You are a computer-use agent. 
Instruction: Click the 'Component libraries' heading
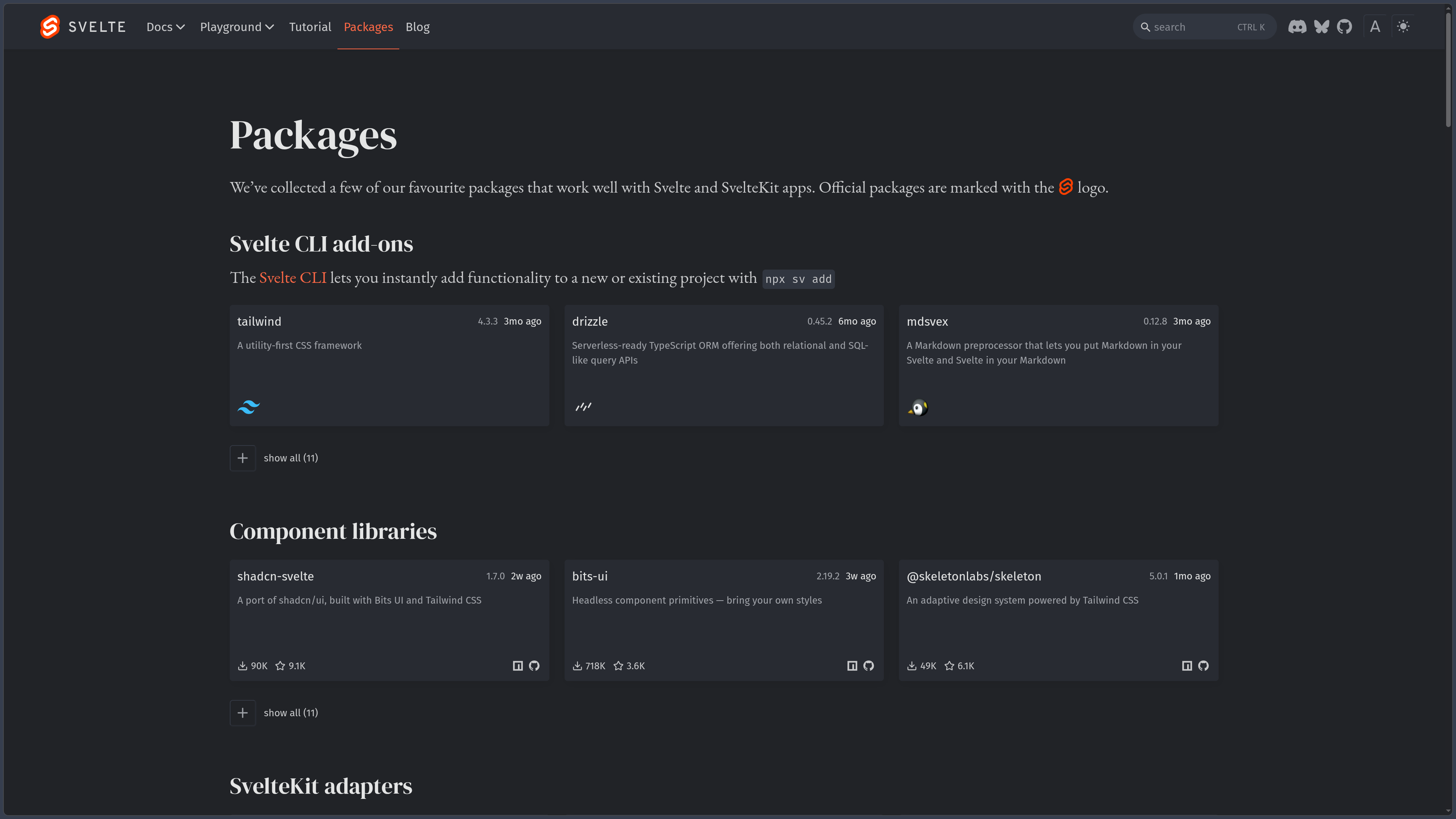(333, 531)
